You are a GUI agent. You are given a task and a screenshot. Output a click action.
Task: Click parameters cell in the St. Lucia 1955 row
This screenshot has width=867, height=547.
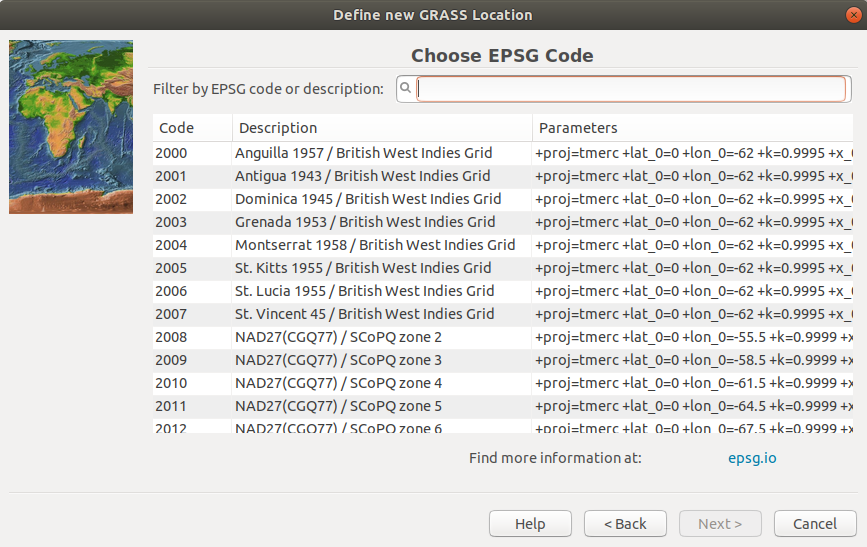pos(692,291)
